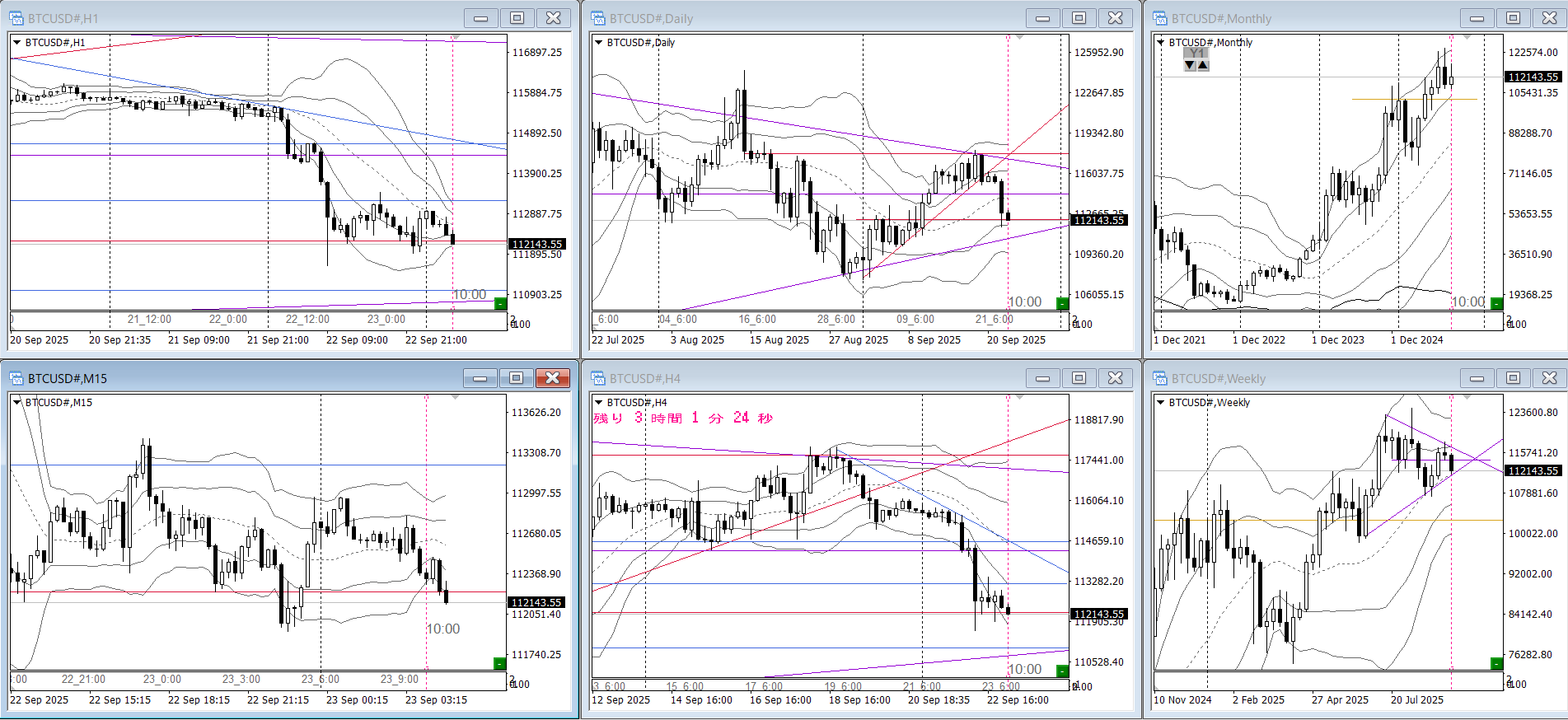This screenshot has width=1568, height=720.
Task: Expand the triangle beside BTCUSD#,Weekly chart label
Action: tap(1161, 402)
